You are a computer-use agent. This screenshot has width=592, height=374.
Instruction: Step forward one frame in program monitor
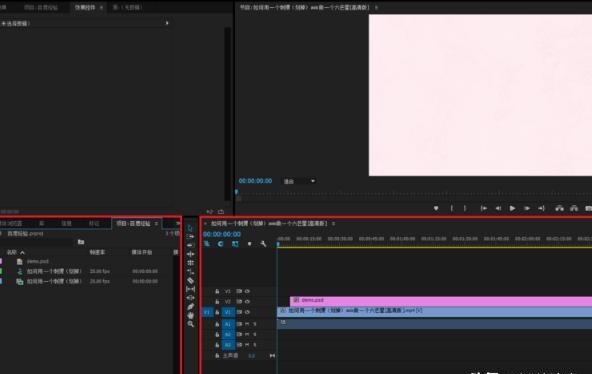527,208
